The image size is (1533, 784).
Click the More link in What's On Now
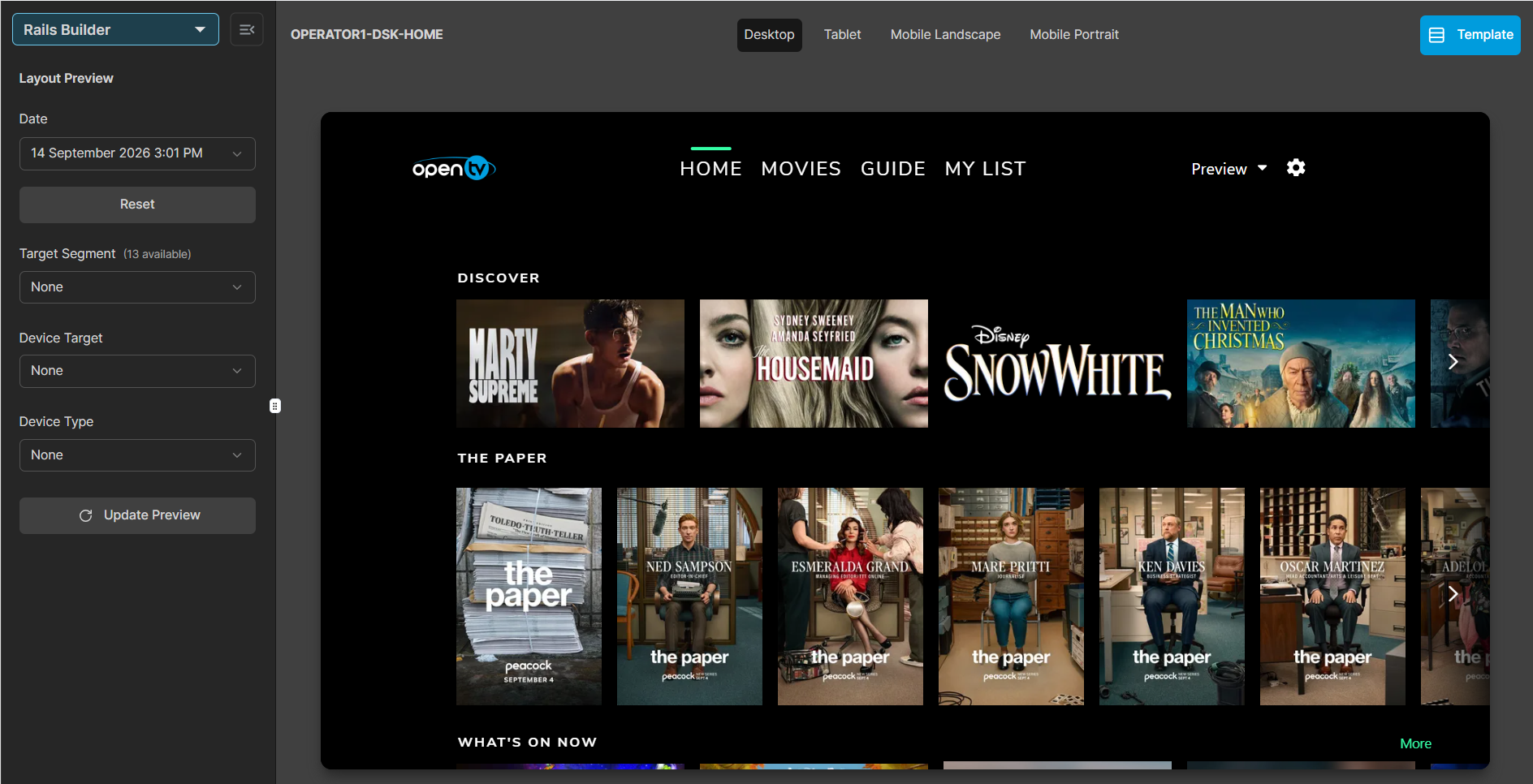[x=1415, y=743]
